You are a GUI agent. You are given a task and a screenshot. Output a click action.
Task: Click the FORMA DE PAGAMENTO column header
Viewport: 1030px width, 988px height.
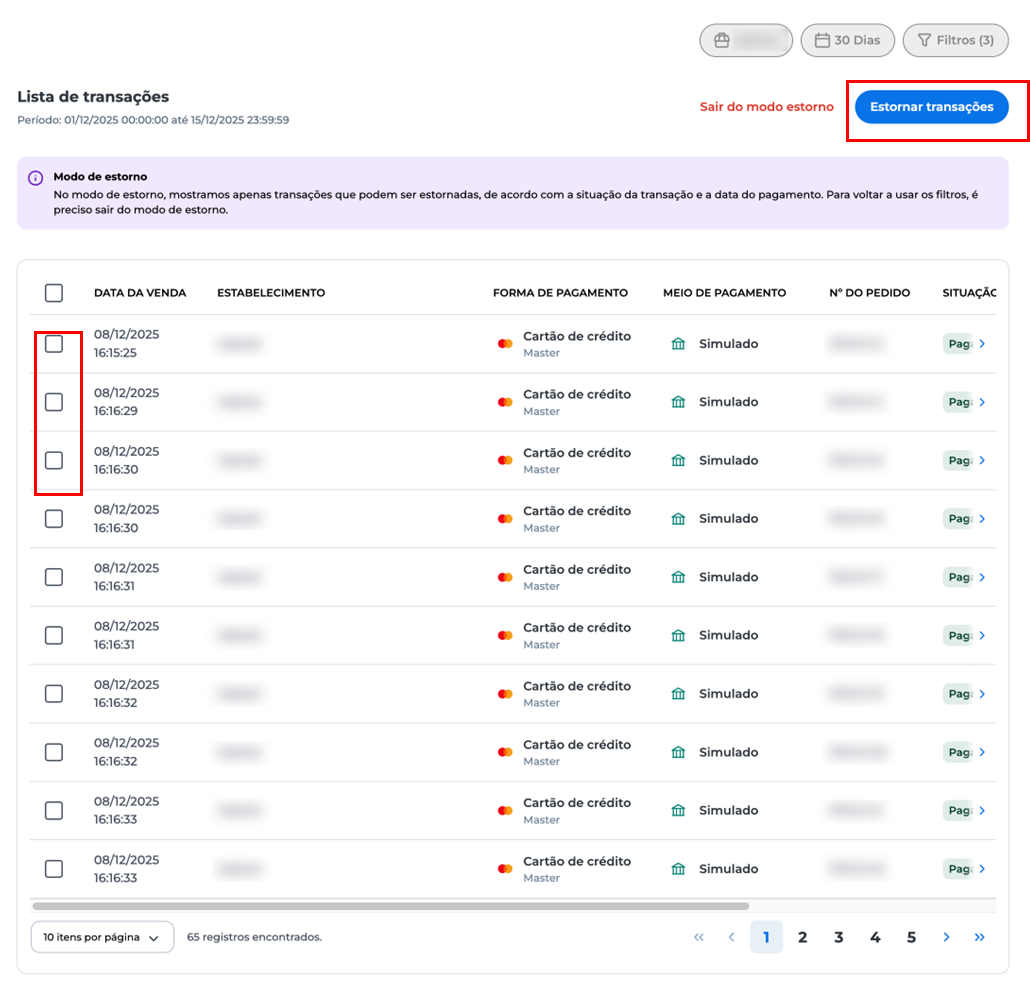tap(560, 293)
